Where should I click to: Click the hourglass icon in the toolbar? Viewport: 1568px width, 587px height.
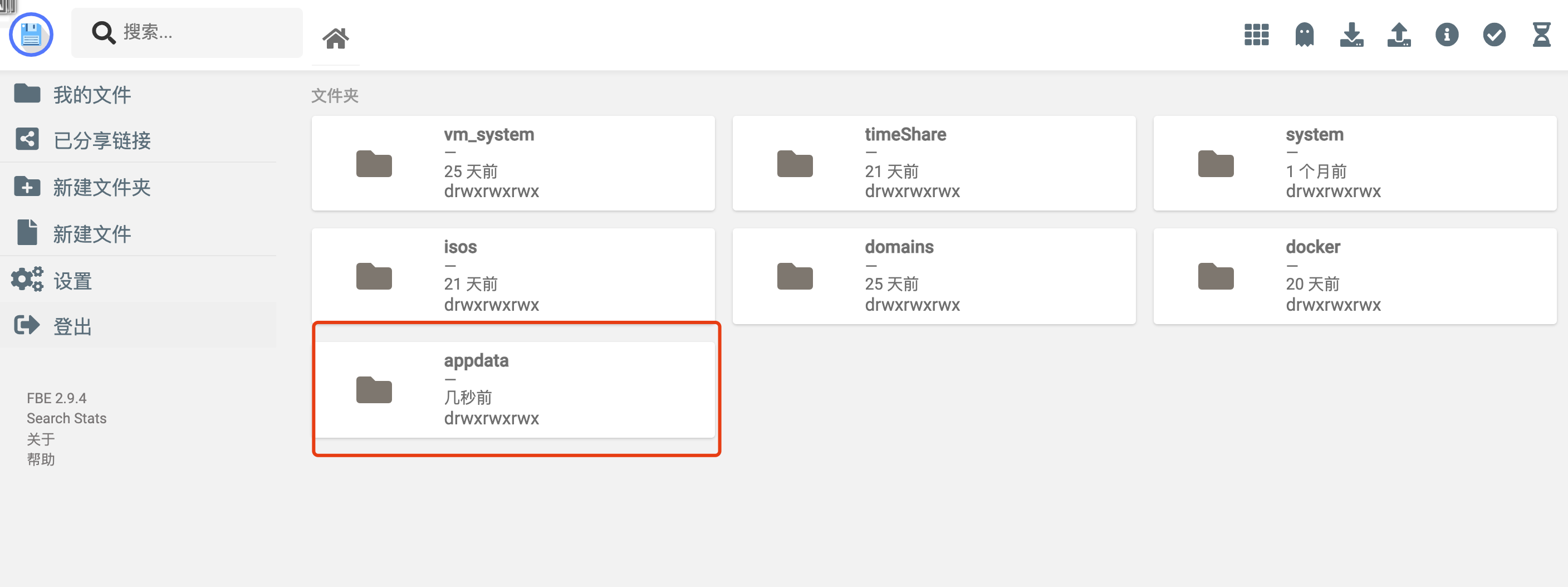tap(1541, 35)
